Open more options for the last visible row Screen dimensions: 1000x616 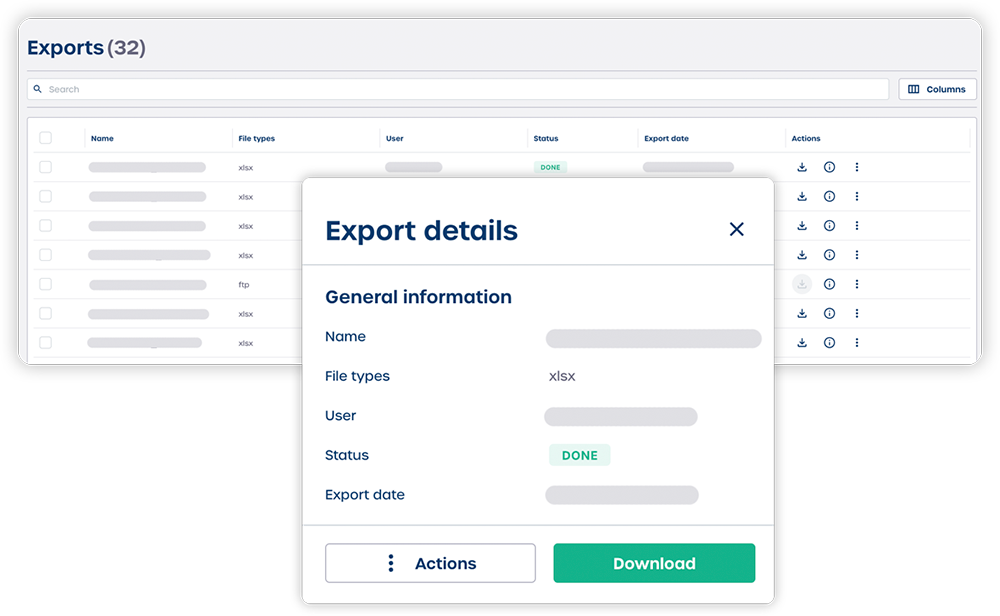coord(857,343)
